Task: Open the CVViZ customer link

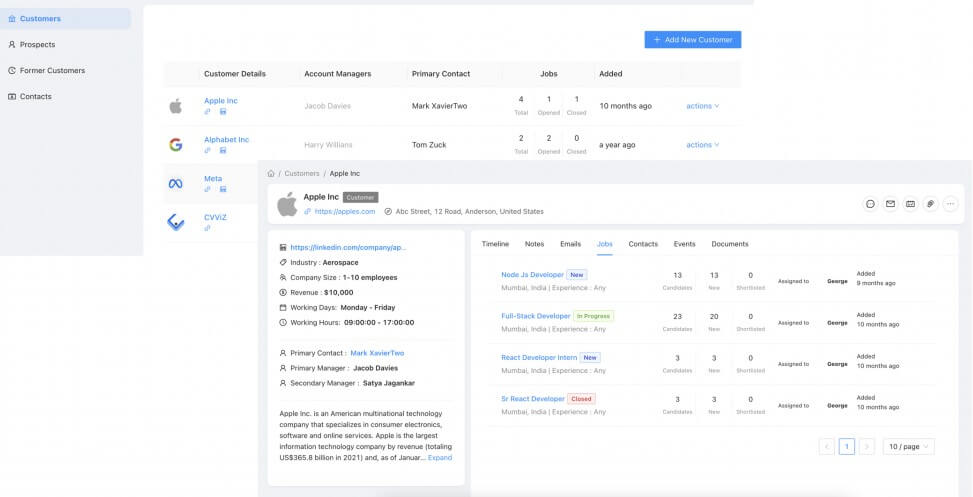Action: 213,217
